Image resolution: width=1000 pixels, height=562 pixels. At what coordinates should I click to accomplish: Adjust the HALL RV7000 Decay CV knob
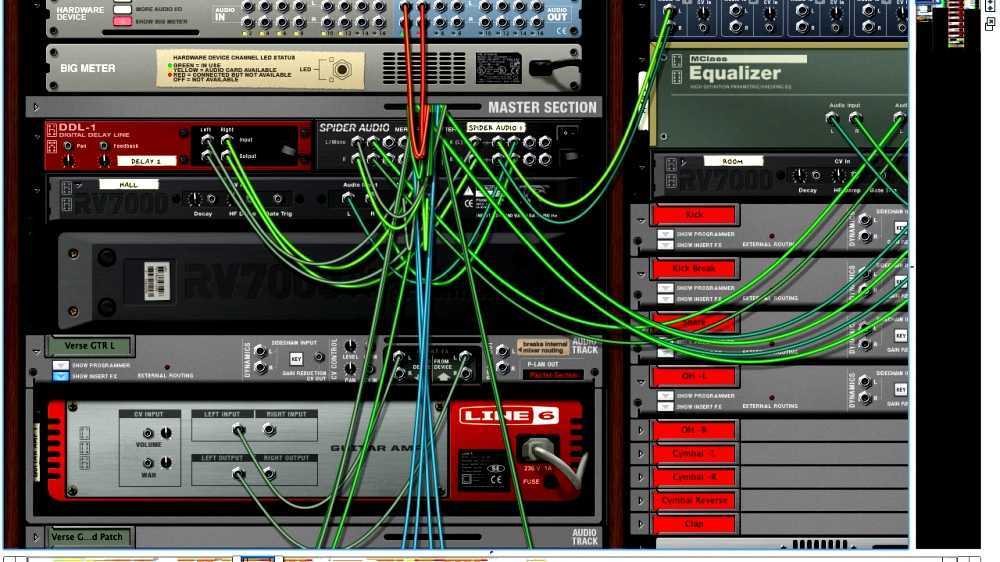pyautogui.click(x=193, y=199)
